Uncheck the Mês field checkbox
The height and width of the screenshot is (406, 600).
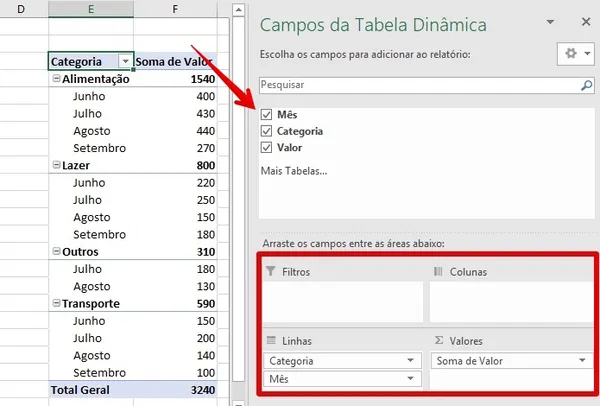pos(266,114)
